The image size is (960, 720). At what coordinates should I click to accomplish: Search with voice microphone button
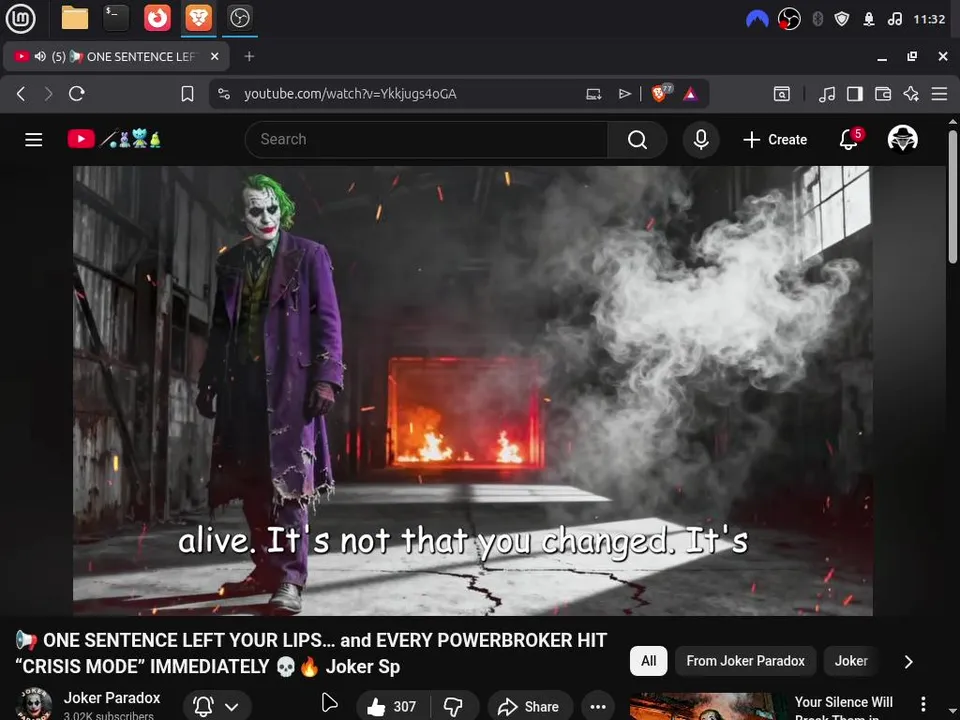701,140
